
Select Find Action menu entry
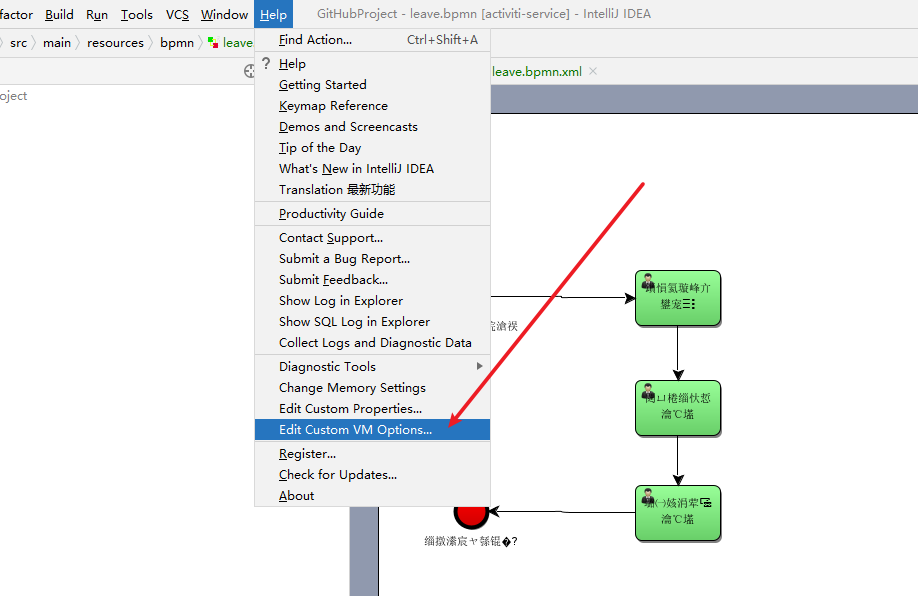click(x=372, y=40)
